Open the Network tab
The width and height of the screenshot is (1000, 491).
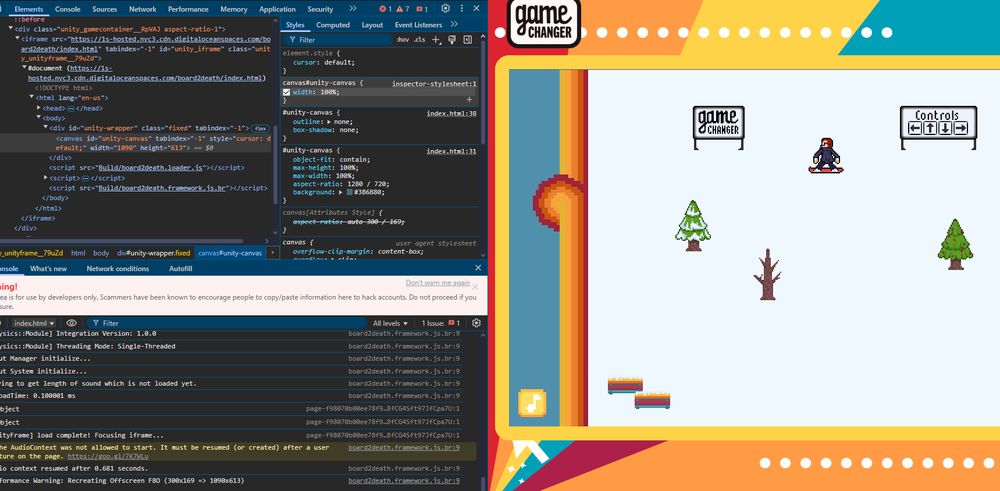coord(142,9)
